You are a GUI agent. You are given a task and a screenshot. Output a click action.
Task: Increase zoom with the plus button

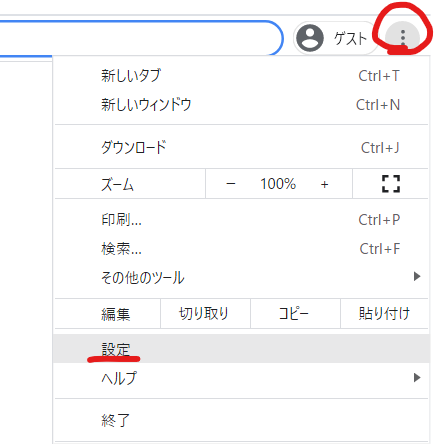(x=324, y=184)
